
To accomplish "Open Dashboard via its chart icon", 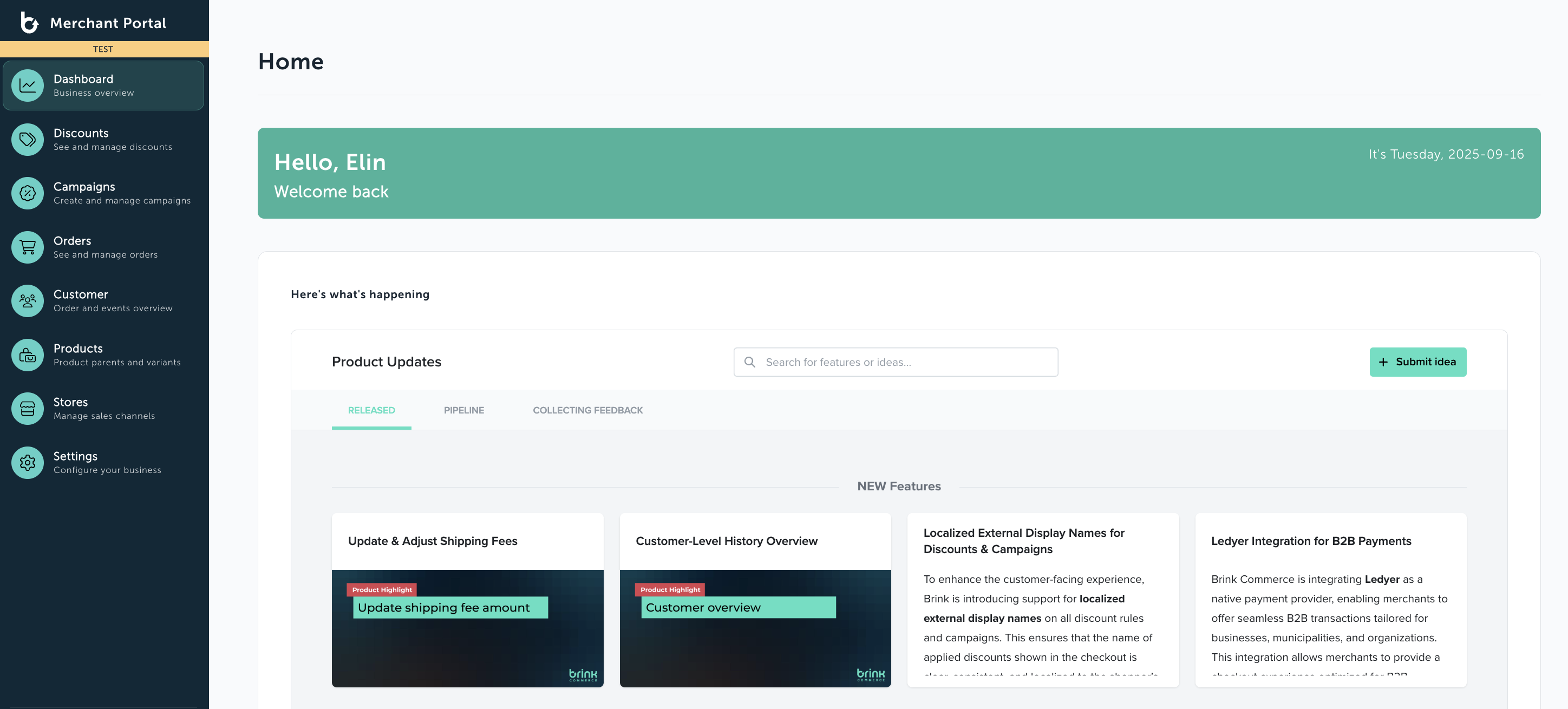I will click(x=28, y=85).
